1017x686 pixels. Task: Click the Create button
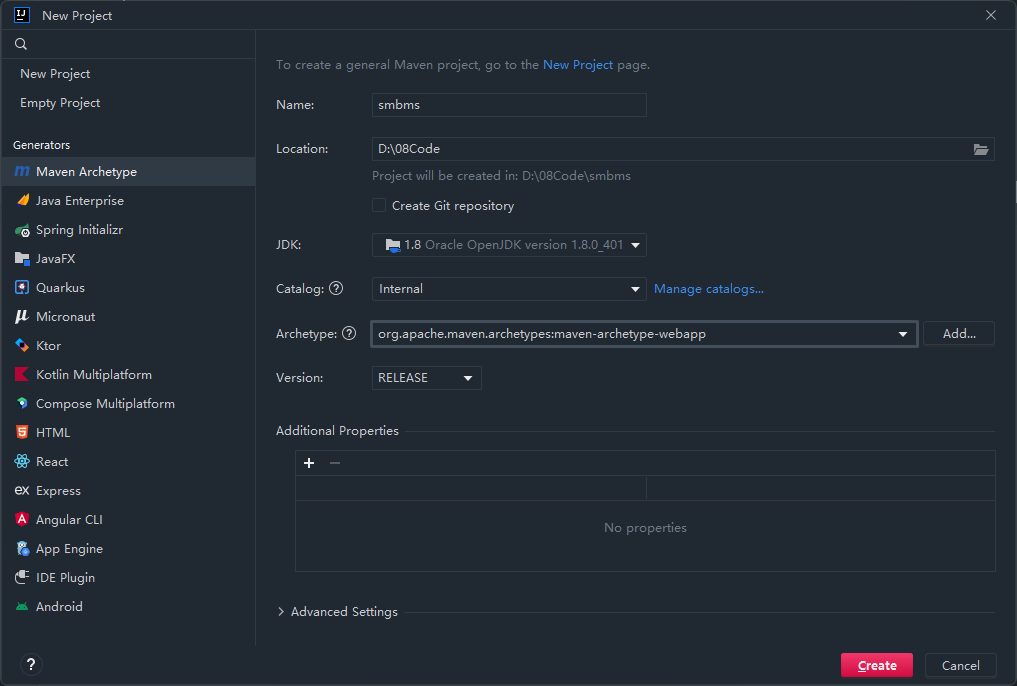coord(877,665)
